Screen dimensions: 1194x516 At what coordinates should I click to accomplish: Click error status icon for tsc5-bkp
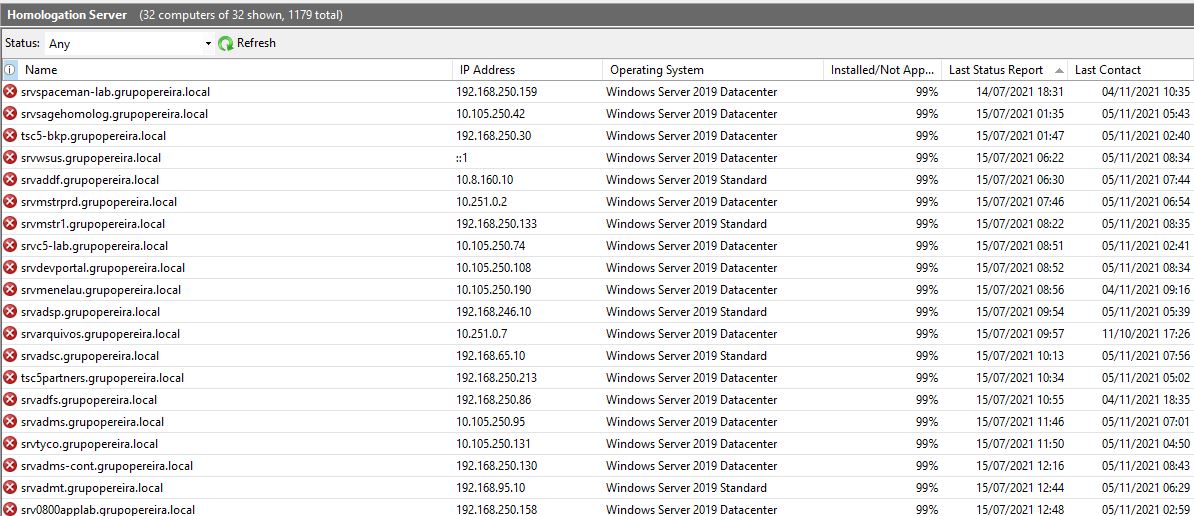[x=10, y=135]
